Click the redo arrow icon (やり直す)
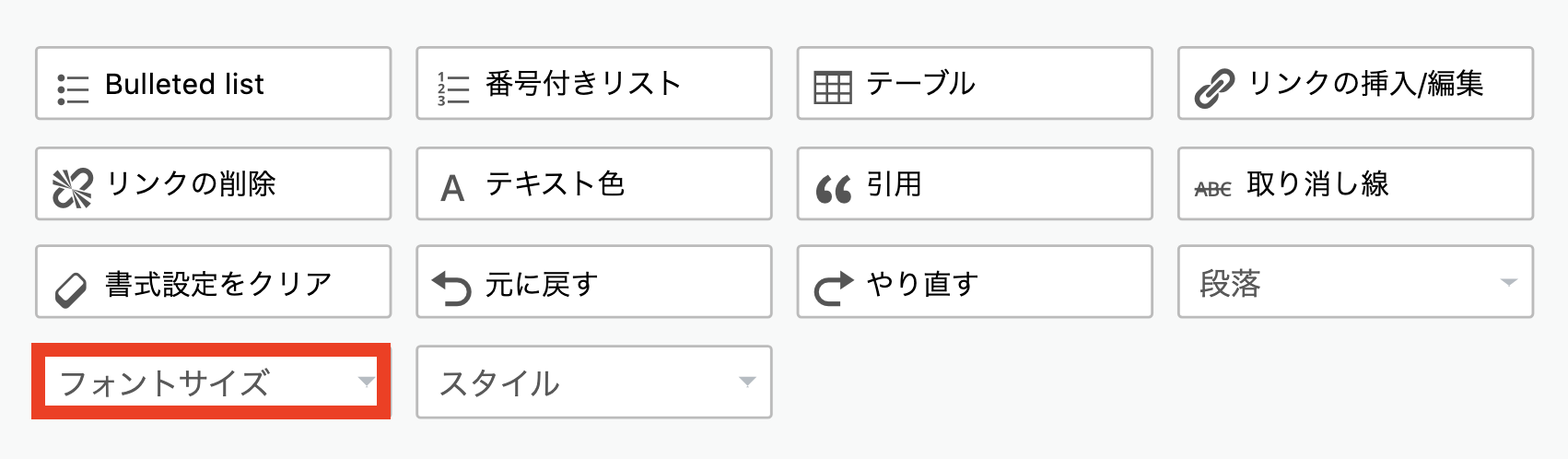The height and width of the screenshot is (459, 1568). [834, 288]
